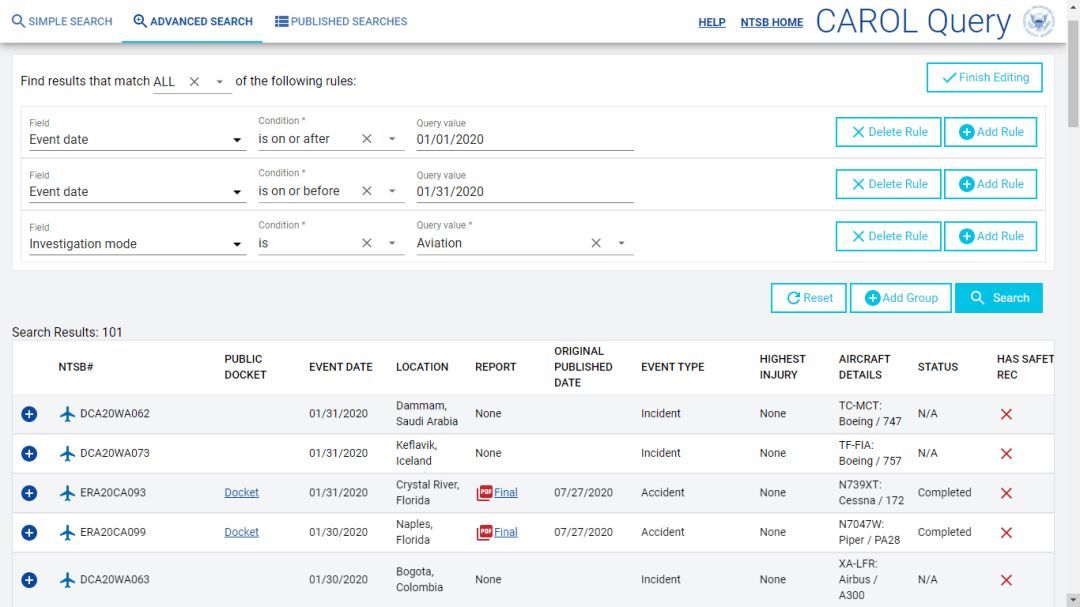
Task: Switch to the Simple Search tab
Action: pyautogui.click(x=62, y=21)
